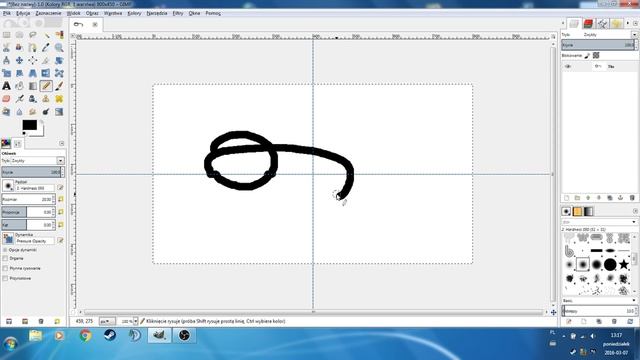640x360 pixels.
Task: Enable the Płynne rysowanie checkbox
Action: [x=5, y=268]
